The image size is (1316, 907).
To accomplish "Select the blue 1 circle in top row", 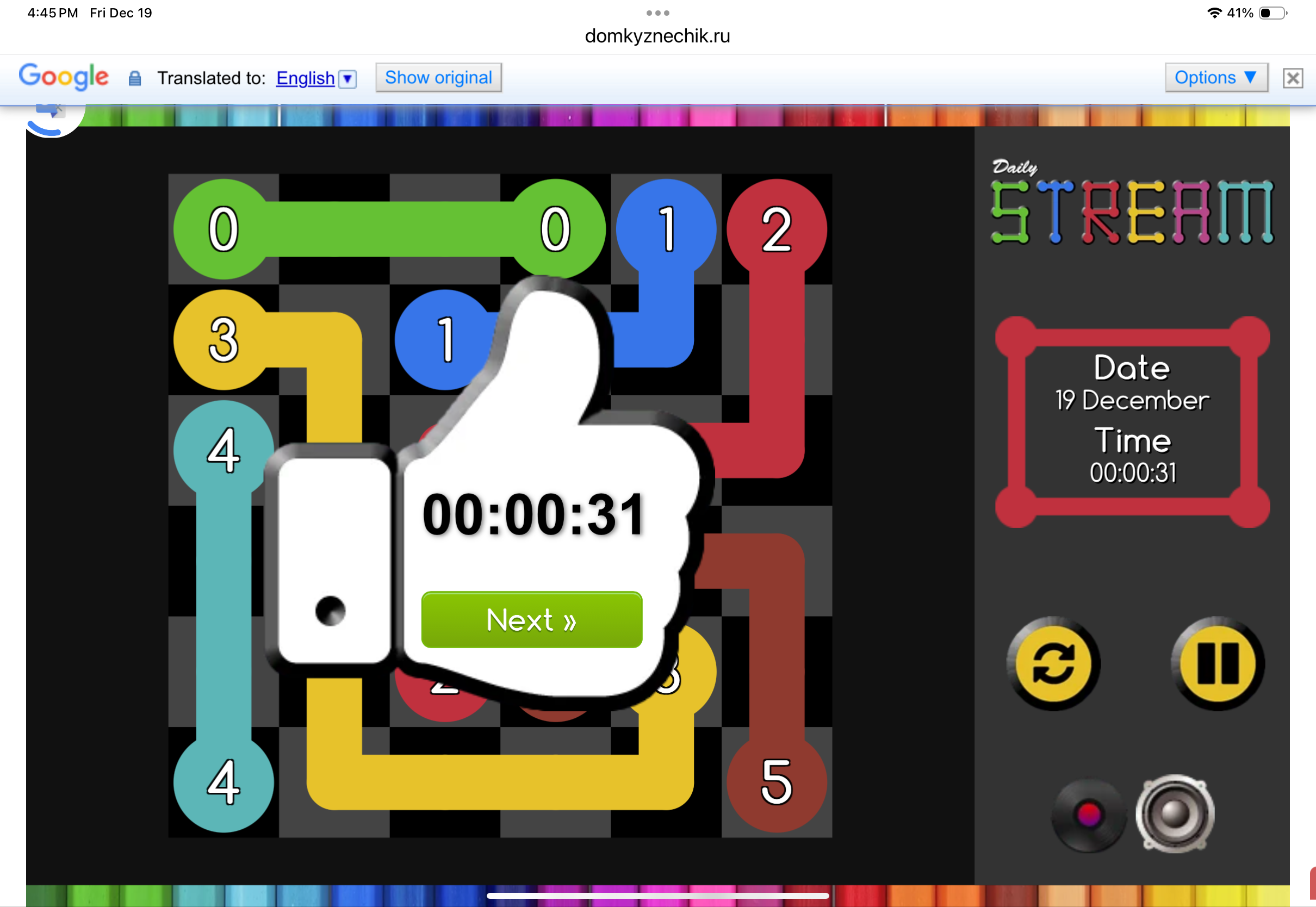I will point(666,228).
